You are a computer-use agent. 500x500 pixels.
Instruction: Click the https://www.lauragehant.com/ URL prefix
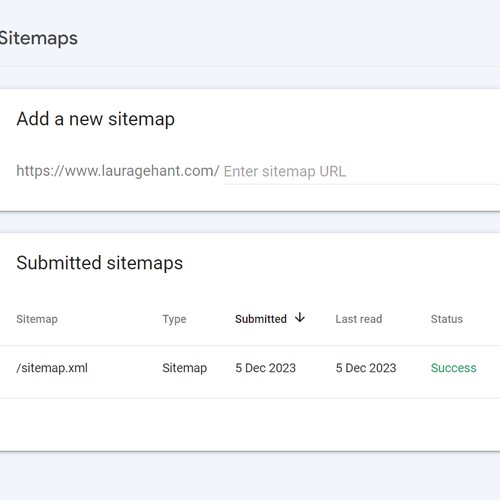[x=118, y=171]
